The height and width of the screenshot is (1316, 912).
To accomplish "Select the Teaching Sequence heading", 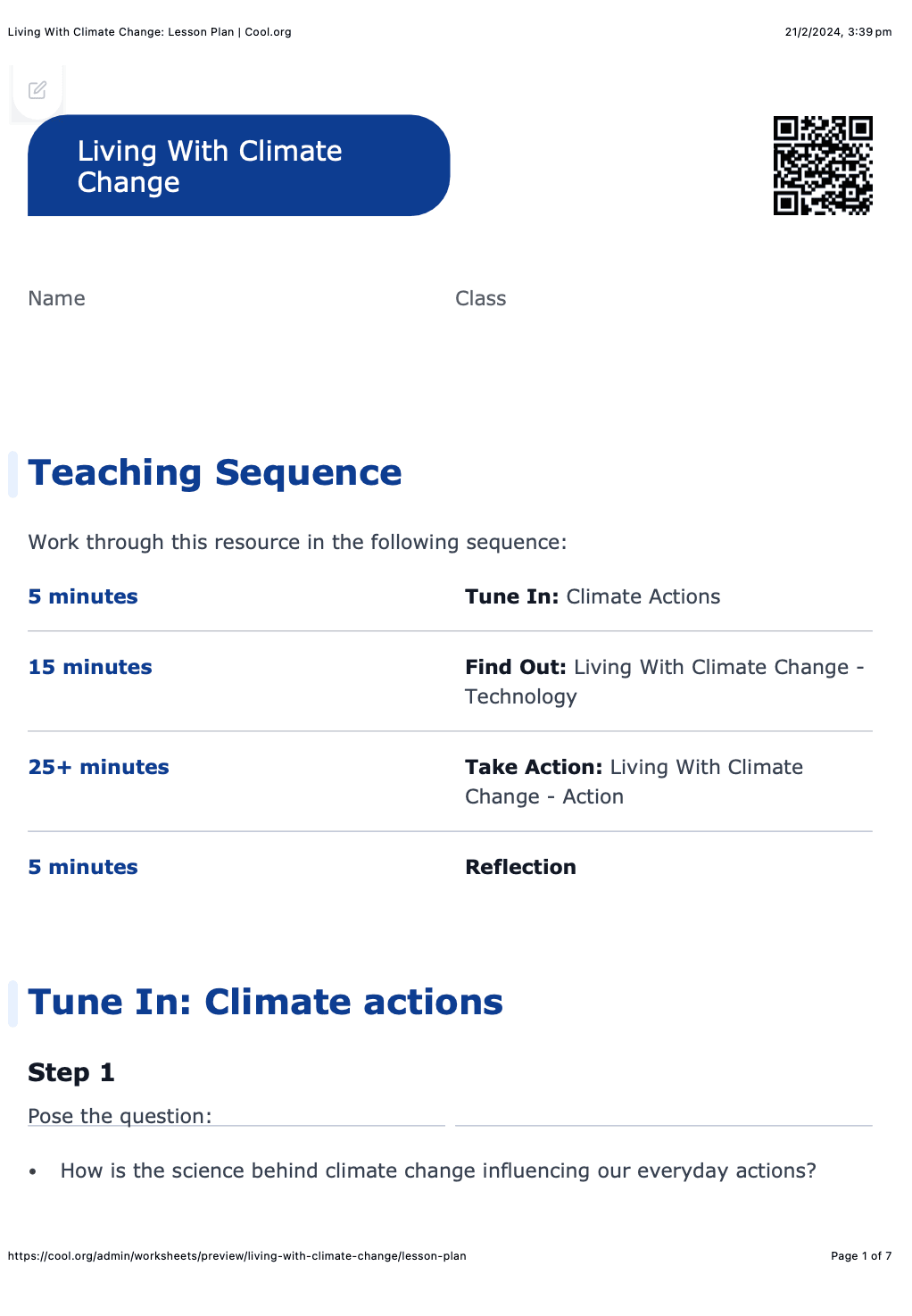I will click(215, 472).
